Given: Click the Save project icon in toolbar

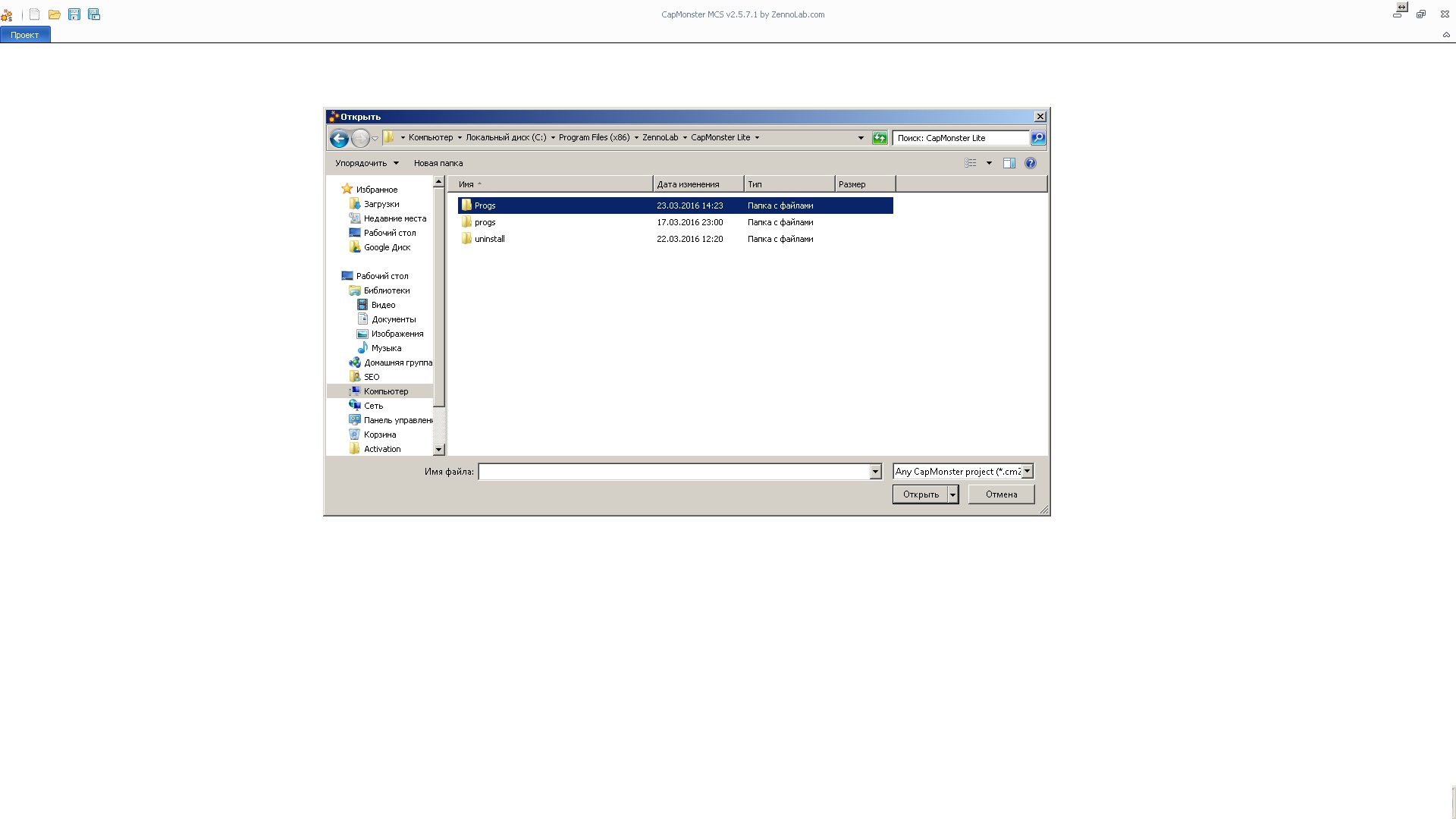Looking at the screenshot, I should click(x=74, y=14).
